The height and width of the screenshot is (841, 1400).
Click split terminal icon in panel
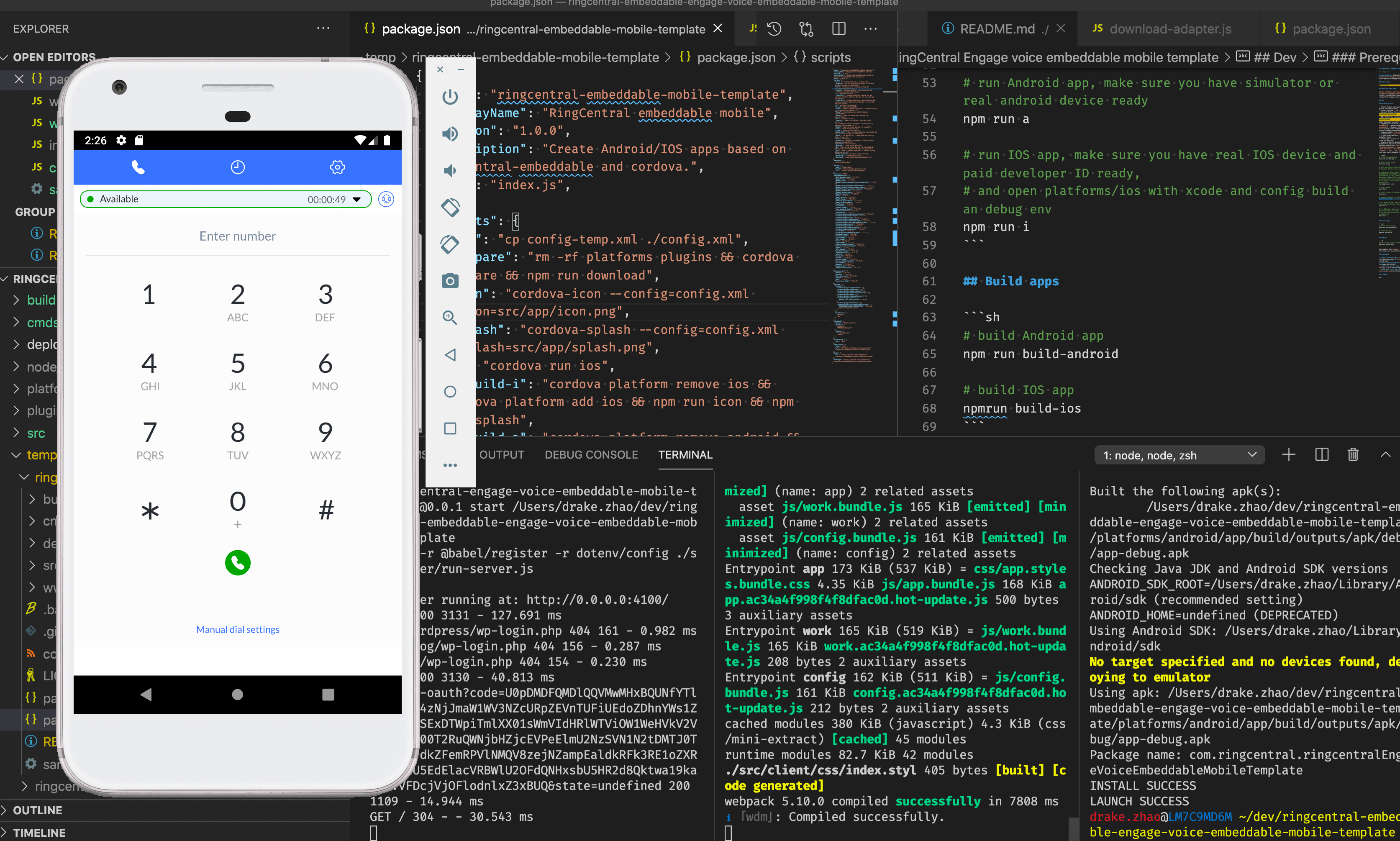point(1321,454)
